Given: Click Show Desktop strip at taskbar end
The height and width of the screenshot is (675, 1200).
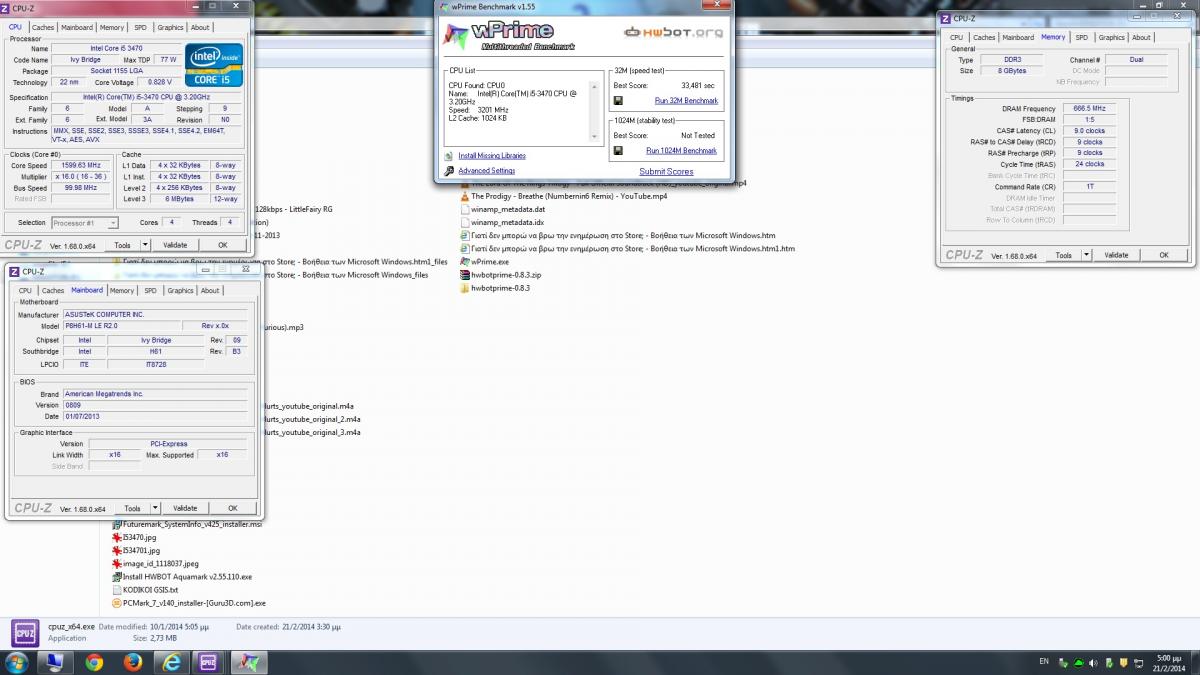Looking at the screenshot, I should pyautogui.click(x=1195, y=662).
